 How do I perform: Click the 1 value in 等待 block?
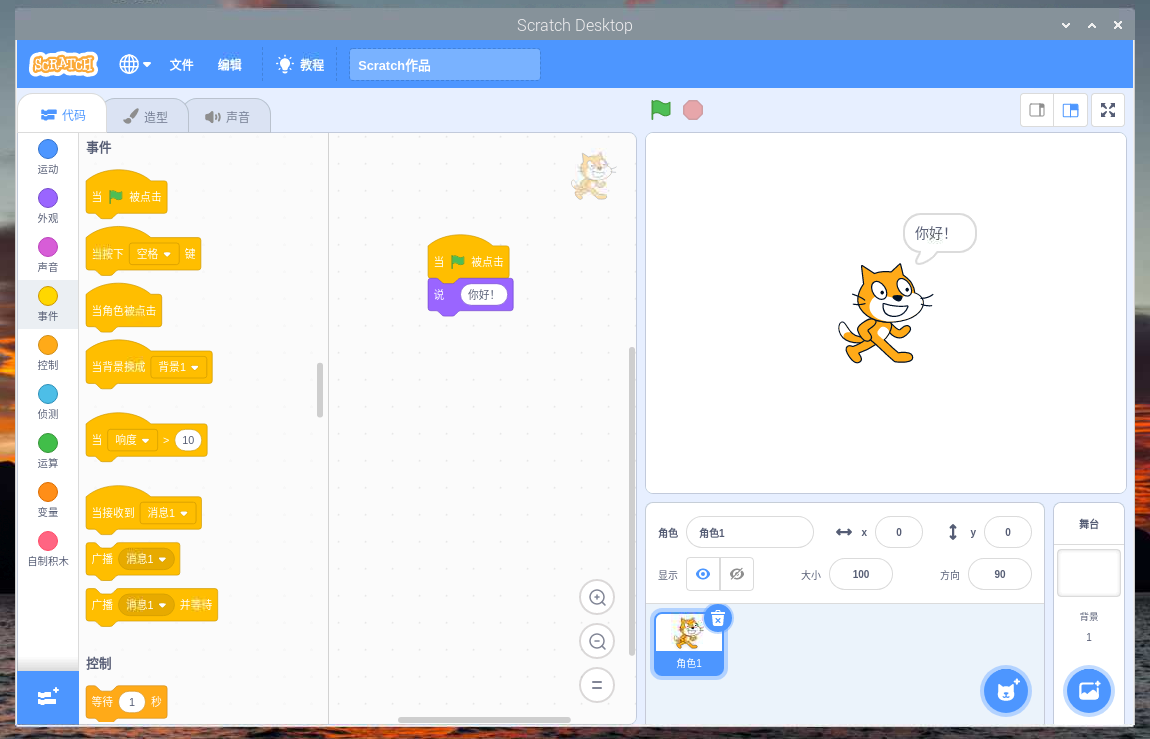coord(132,702)
